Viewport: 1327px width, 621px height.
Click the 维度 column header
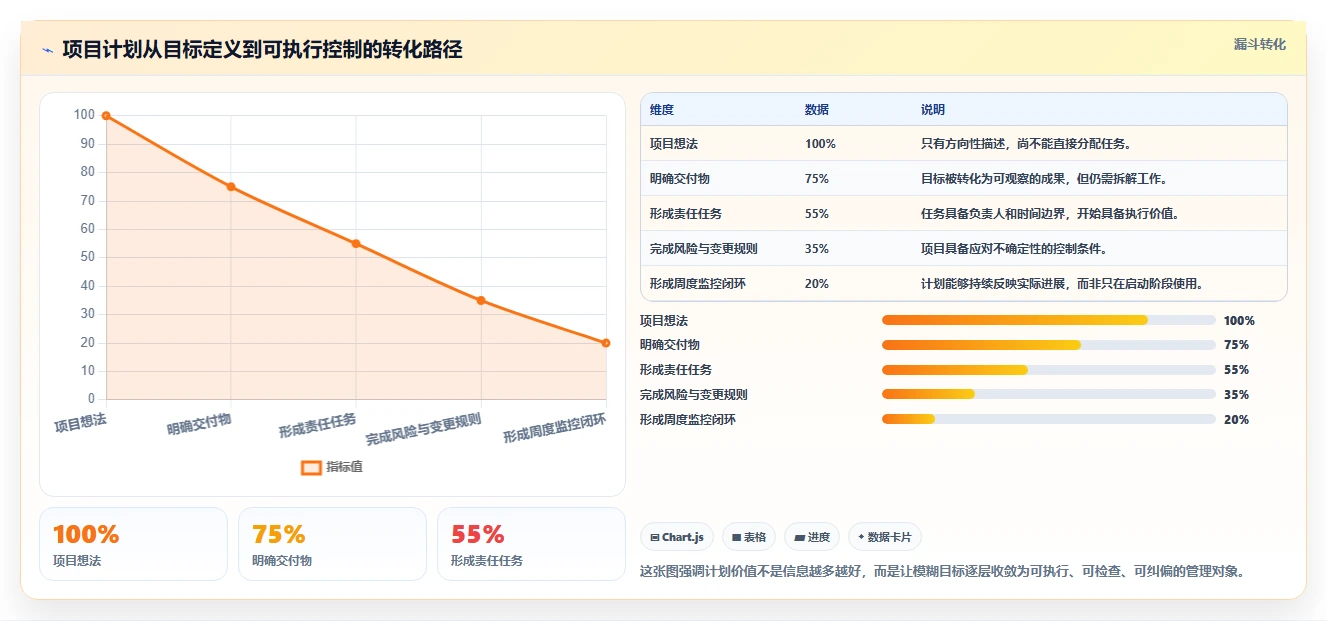pos(662,110)
